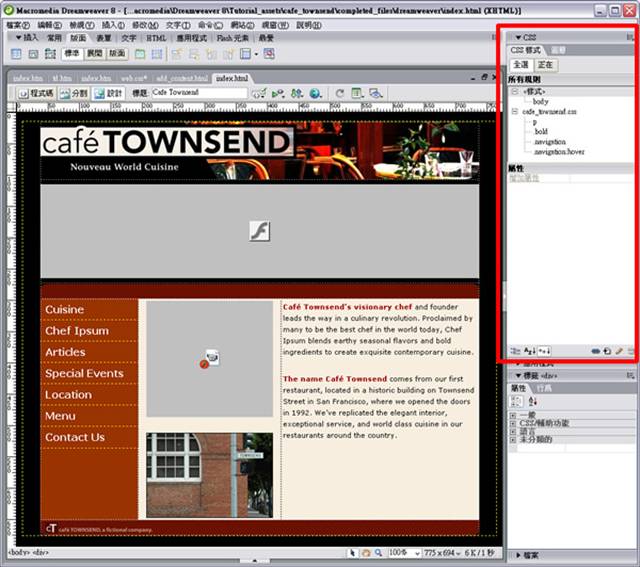The height and width of the screenshot is (567, 640).
Task: Select the Zoom magnifier tool in status bar
Action: (x=377, y=552)
